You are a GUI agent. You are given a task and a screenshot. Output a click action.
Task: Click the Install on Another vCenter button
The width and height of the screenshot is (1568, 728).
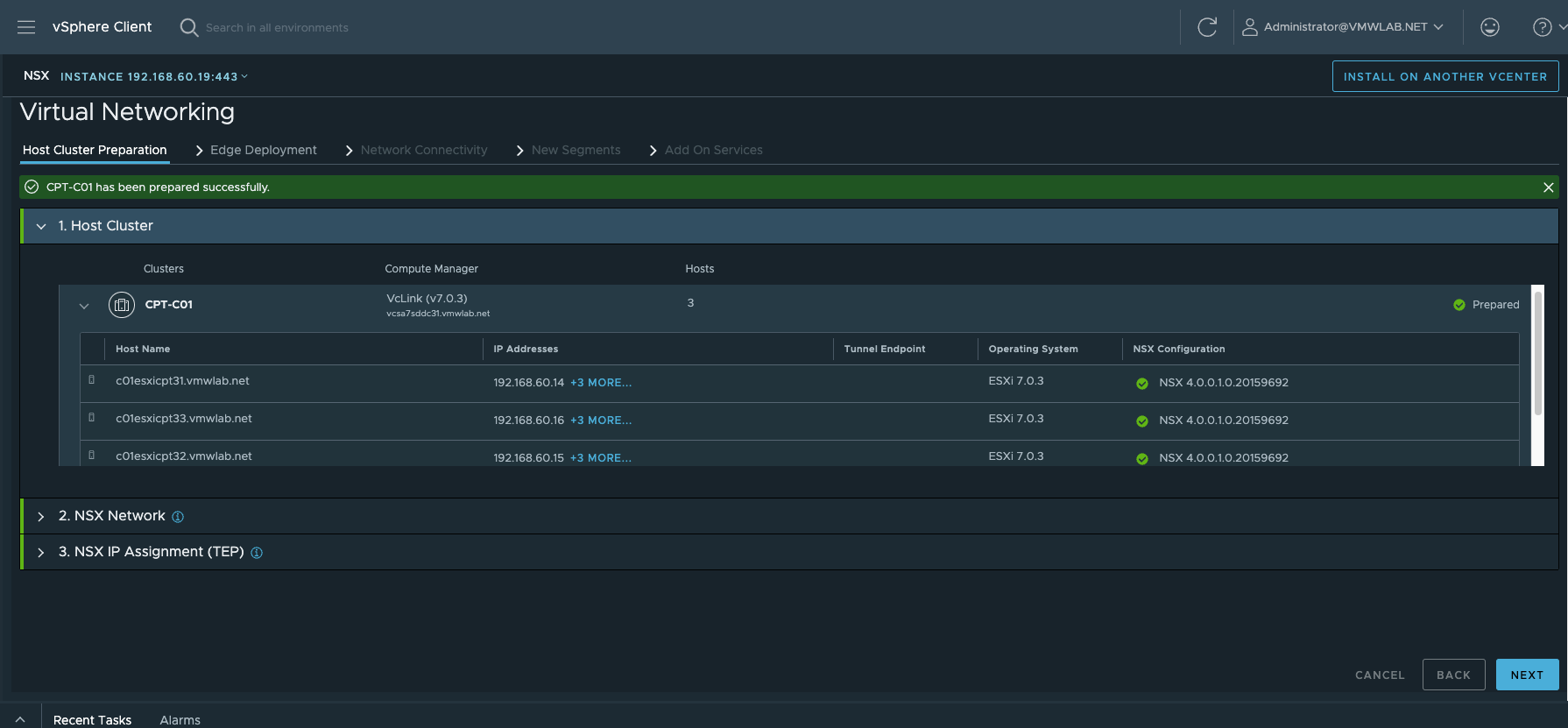(1445, 76)
